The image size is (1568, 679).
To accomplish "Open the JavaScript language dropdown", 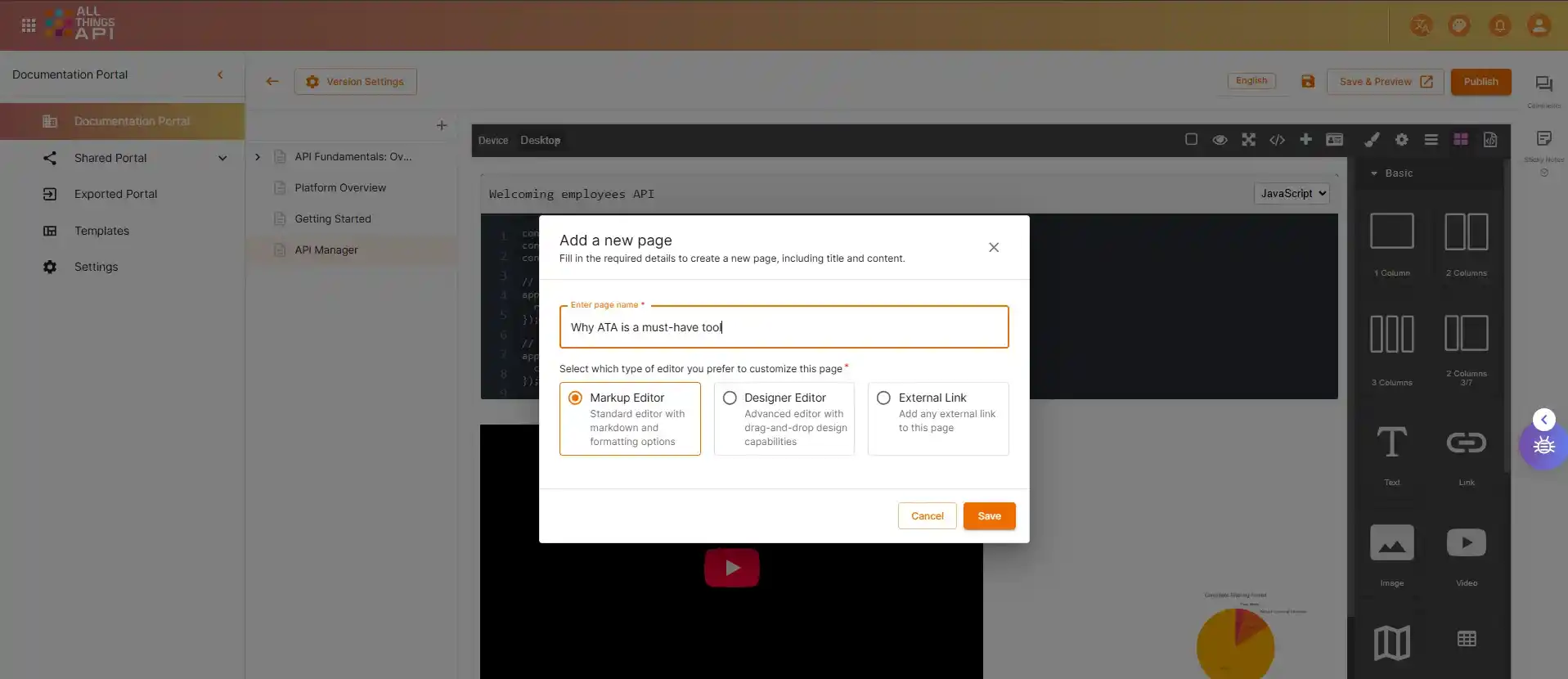I will point(1292,194).
